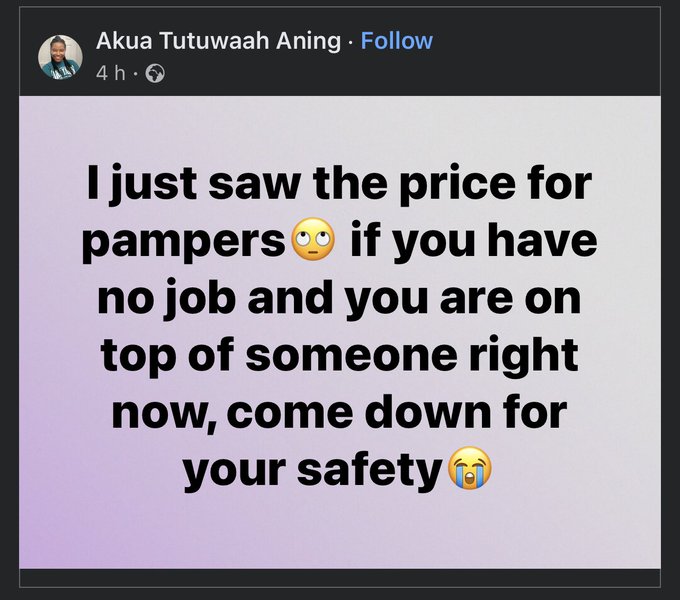Click the text "I just saw the price for"

coord(340,184)
